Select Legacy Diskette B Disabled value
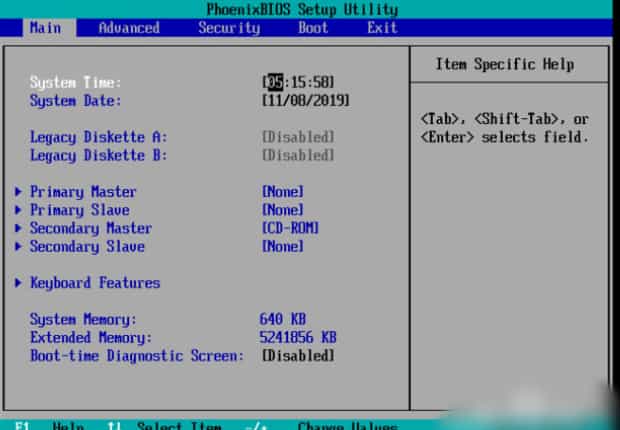Image resolution: width=620 pixels, height=430 pixels. point(298,155)
